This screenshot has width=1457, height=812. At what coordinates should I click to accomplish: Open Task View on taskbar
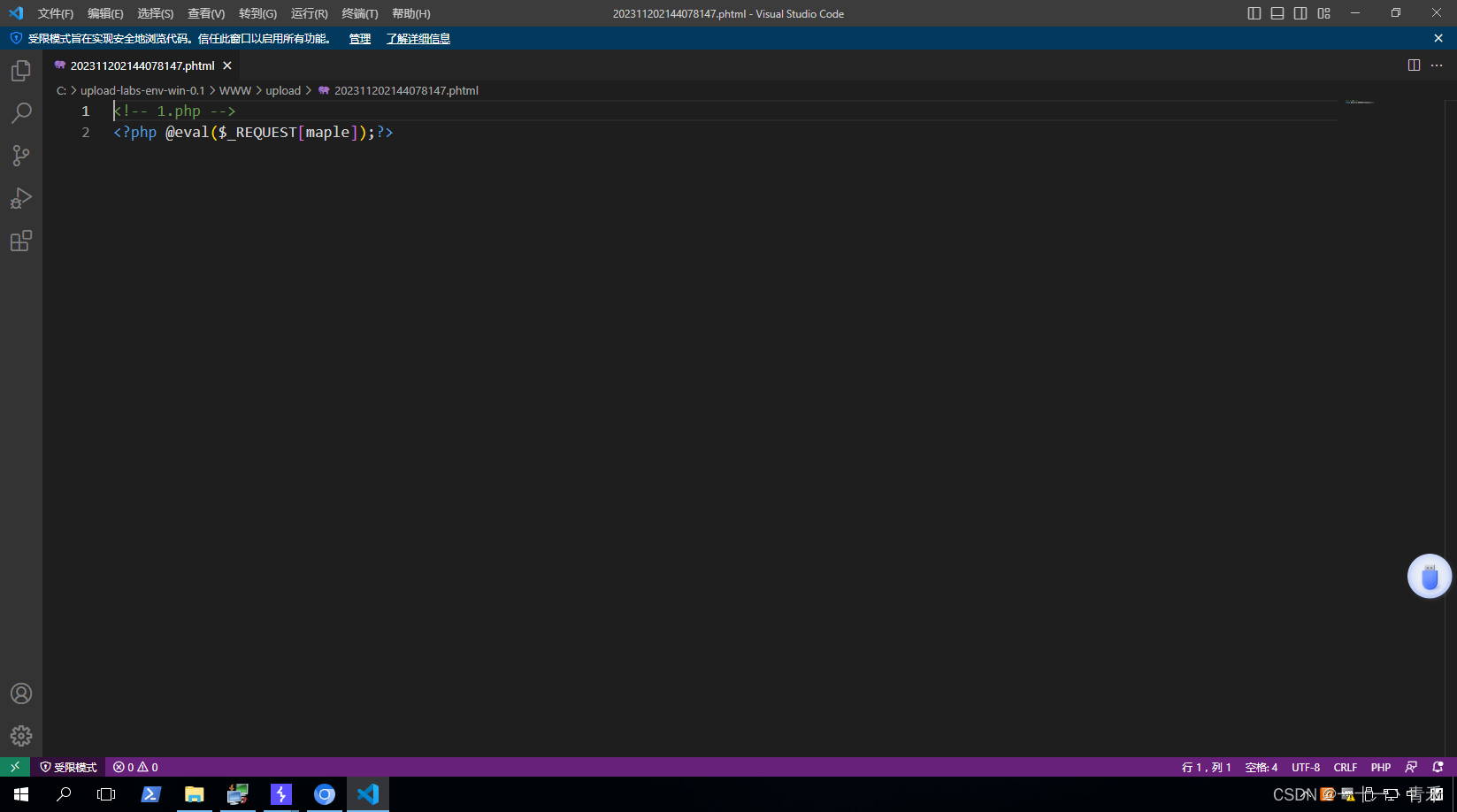(106, 794)
